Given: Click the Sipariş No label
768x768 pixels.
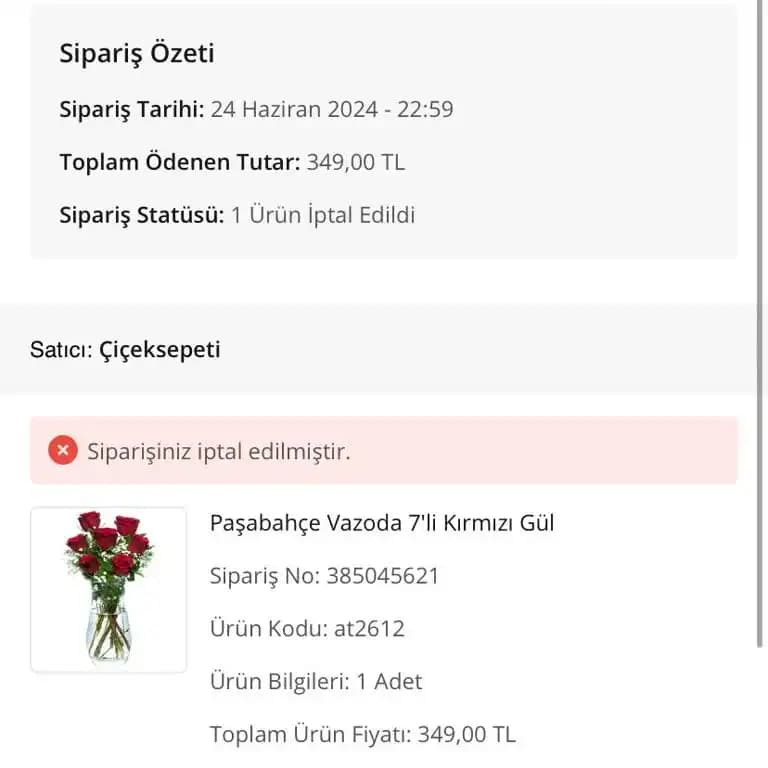Looking at the screenshot, I should pyautogui.click(x=264, y=576).
